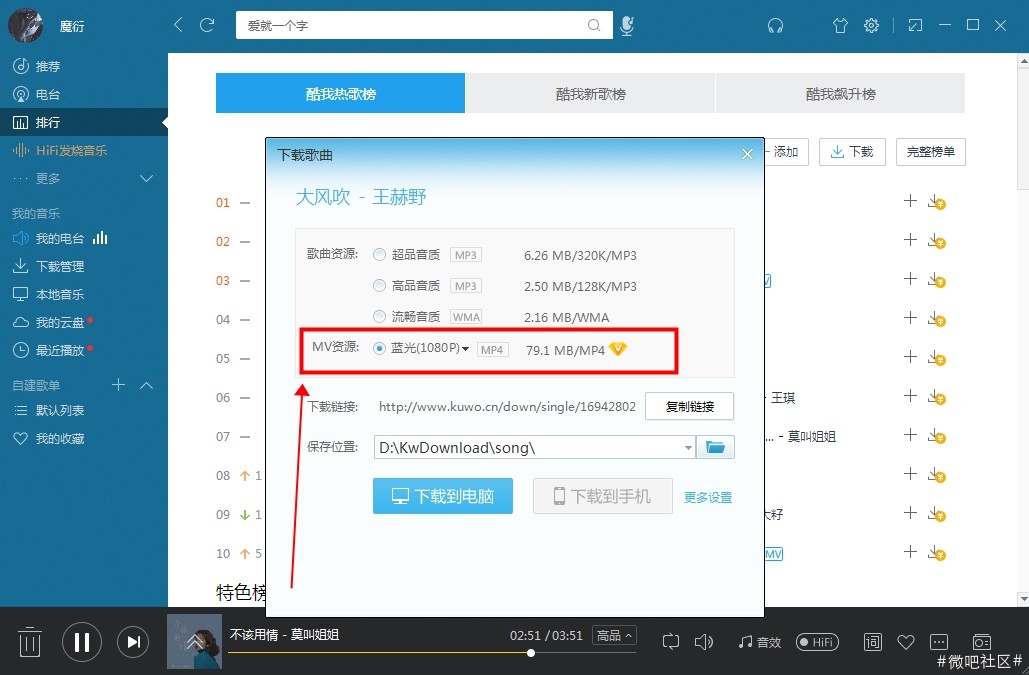
Task: Open the playlist queue icon
Action: pos(982,641)
